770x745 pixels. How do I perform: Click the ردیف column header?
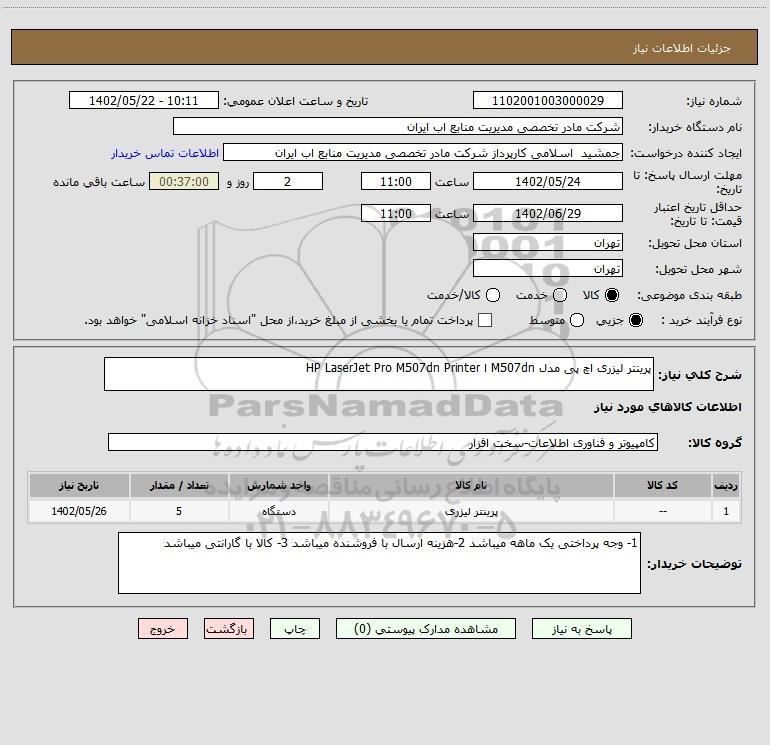click(726, 485)
